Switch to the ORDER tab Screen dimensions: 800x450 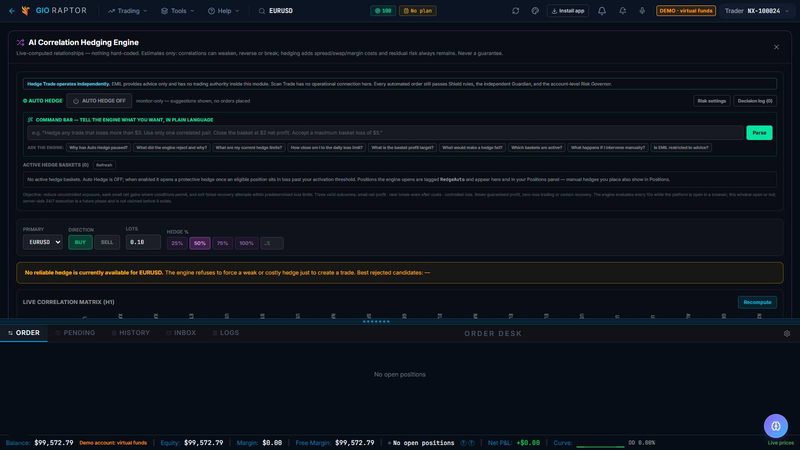(24, 333)
